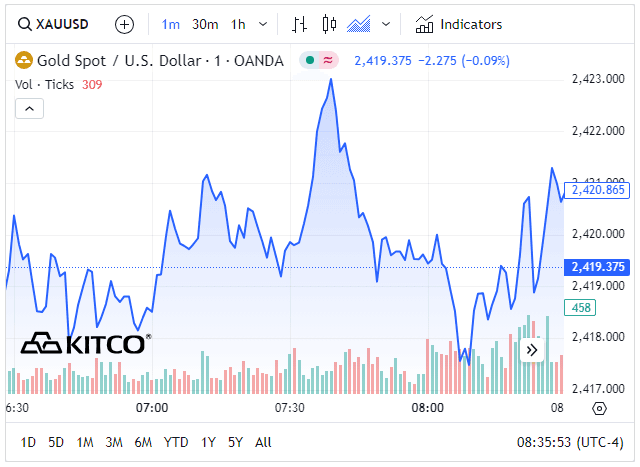Expand the timeframe interval dropdown
Viewport: 640px width, 467px height.
click(263, 24)
